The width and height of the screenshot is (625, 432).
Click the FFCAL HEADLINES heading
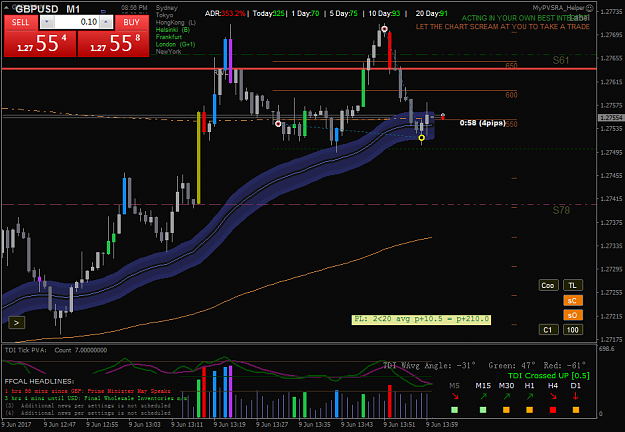[x=39, y=381]
